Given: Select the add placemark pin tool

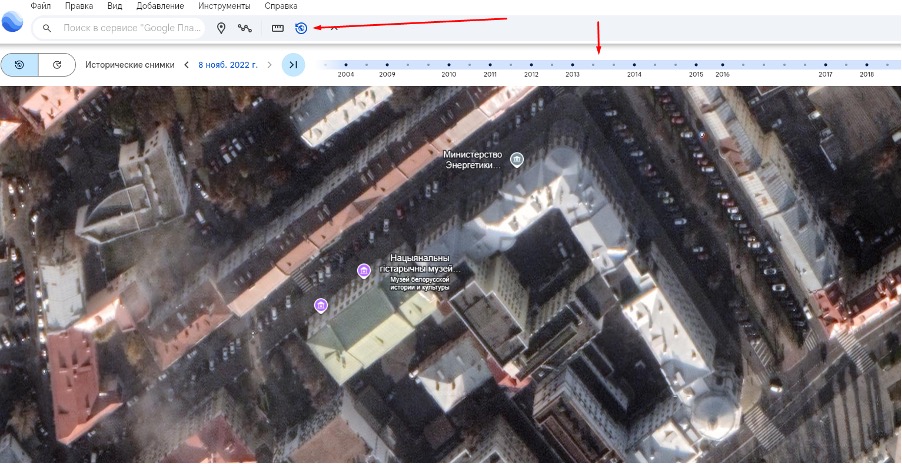Looking at the screenshot, I should pyautogui.click(x=221, y=28).
